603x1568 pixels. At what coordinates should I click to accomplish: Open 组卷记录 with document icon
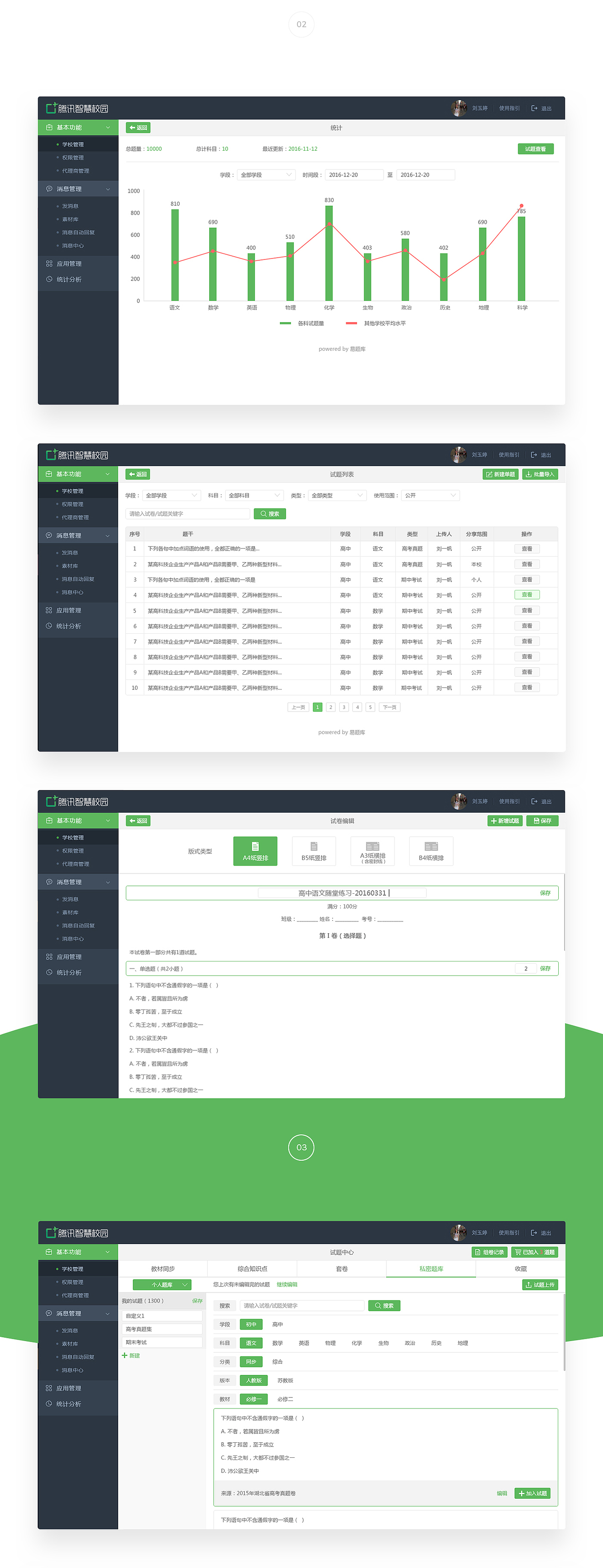[x=489, y=1252]
